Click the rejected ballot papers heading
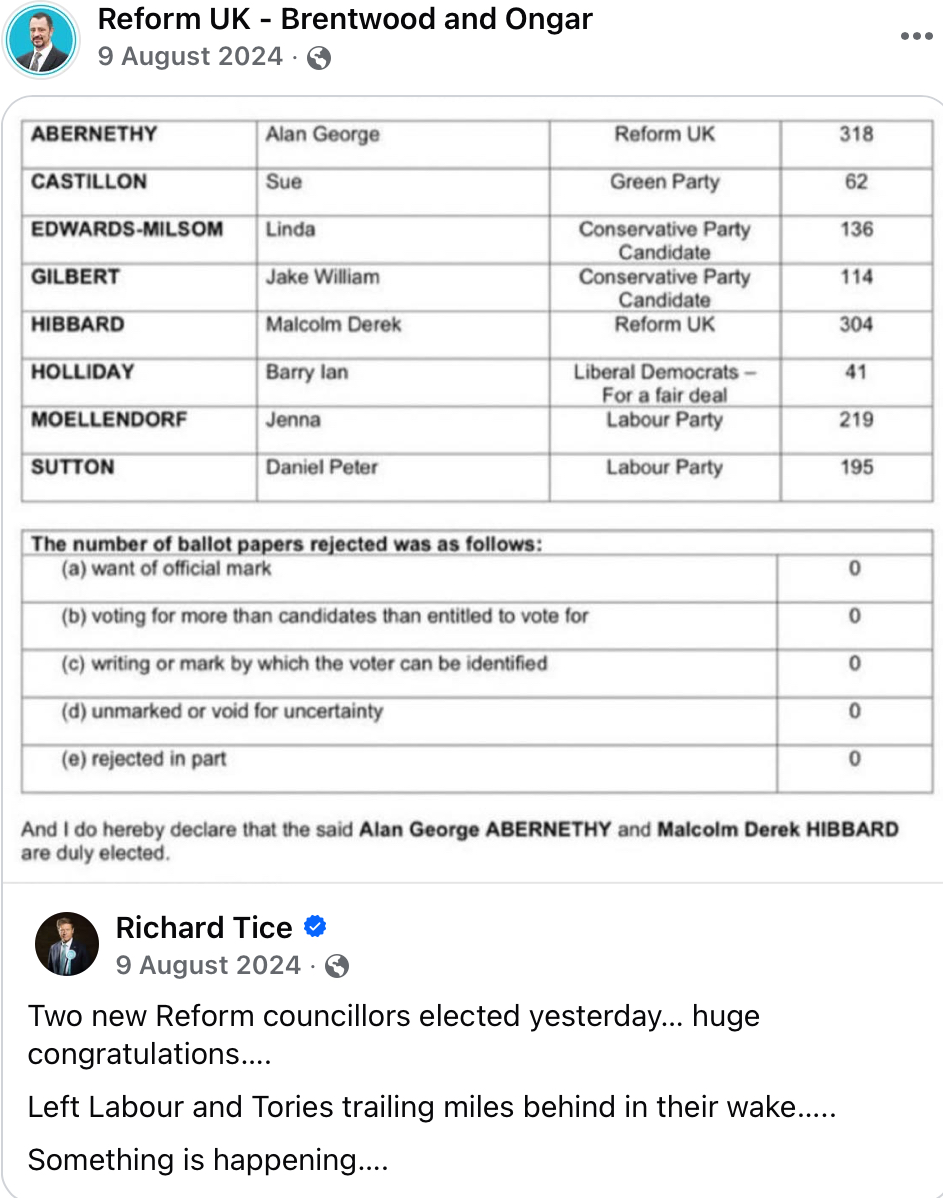Screen dimensions: 943x1198 click(287, 545)
